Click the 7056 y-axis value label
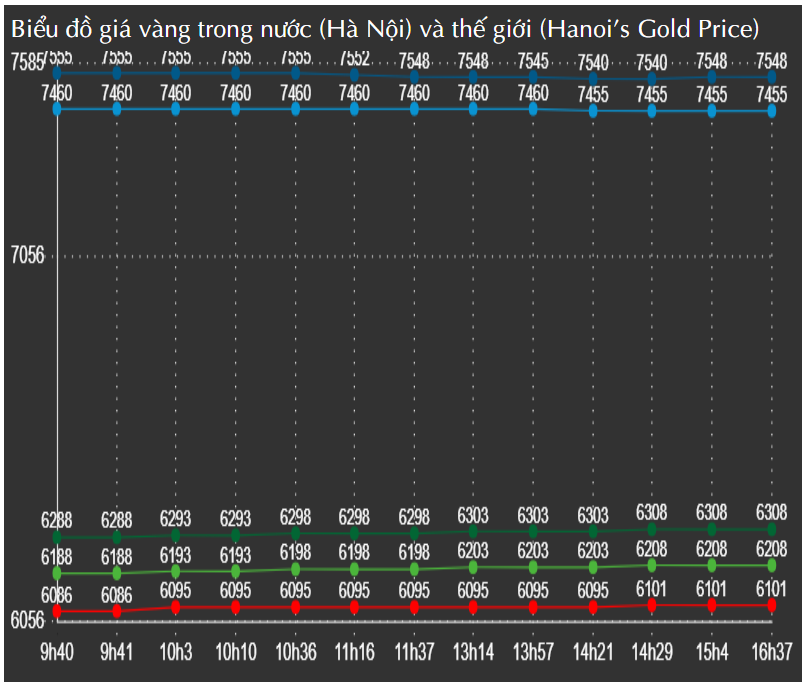This screenshot has height=688, width=811. pyautogui.click(x=27, y=256)
